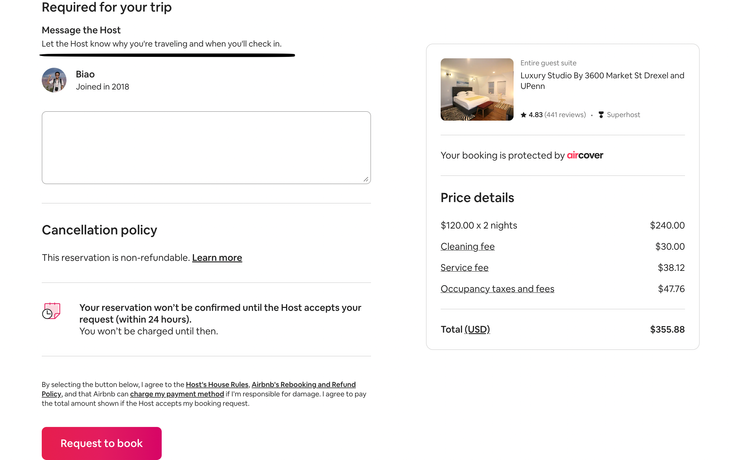Type in the message to host box
Viewport: 732px width, 460px height.
pyautogui.click(x=206, y=147)
